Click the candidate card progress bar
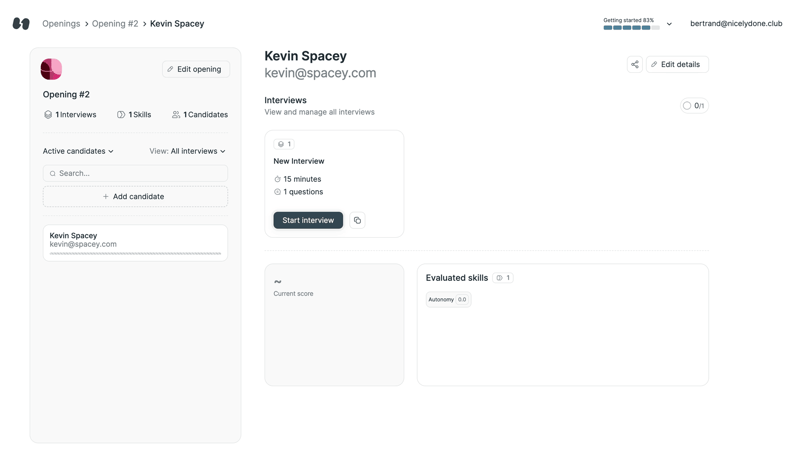 pos(135,253)
